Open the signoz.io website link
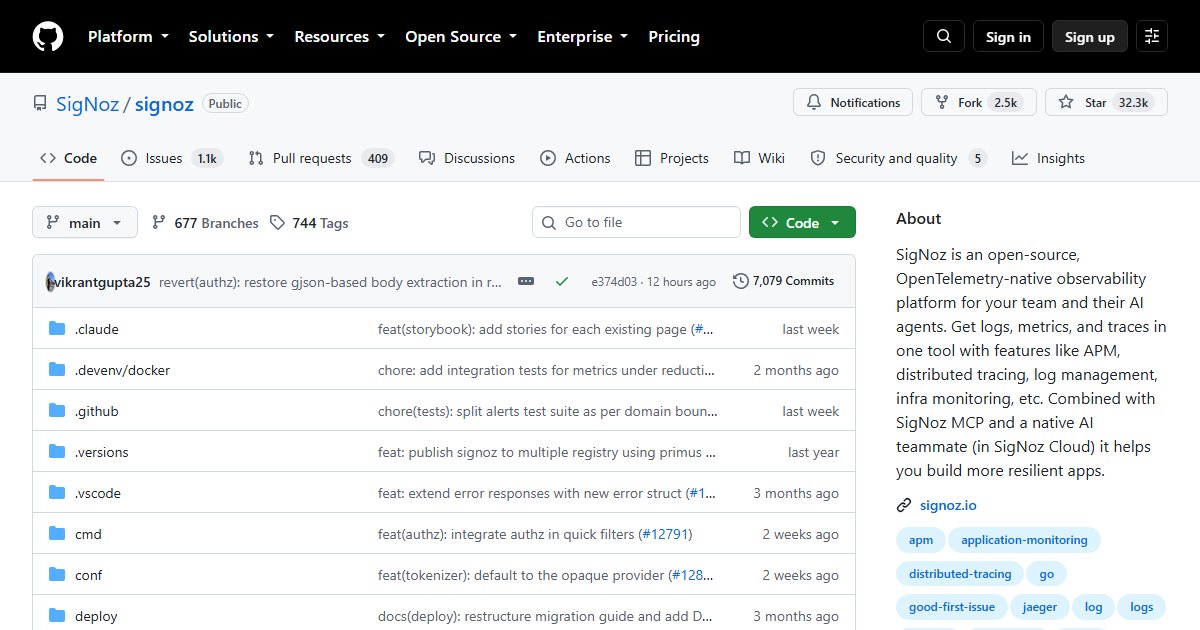Viewport: 1200px width, 630px height. 949,505
